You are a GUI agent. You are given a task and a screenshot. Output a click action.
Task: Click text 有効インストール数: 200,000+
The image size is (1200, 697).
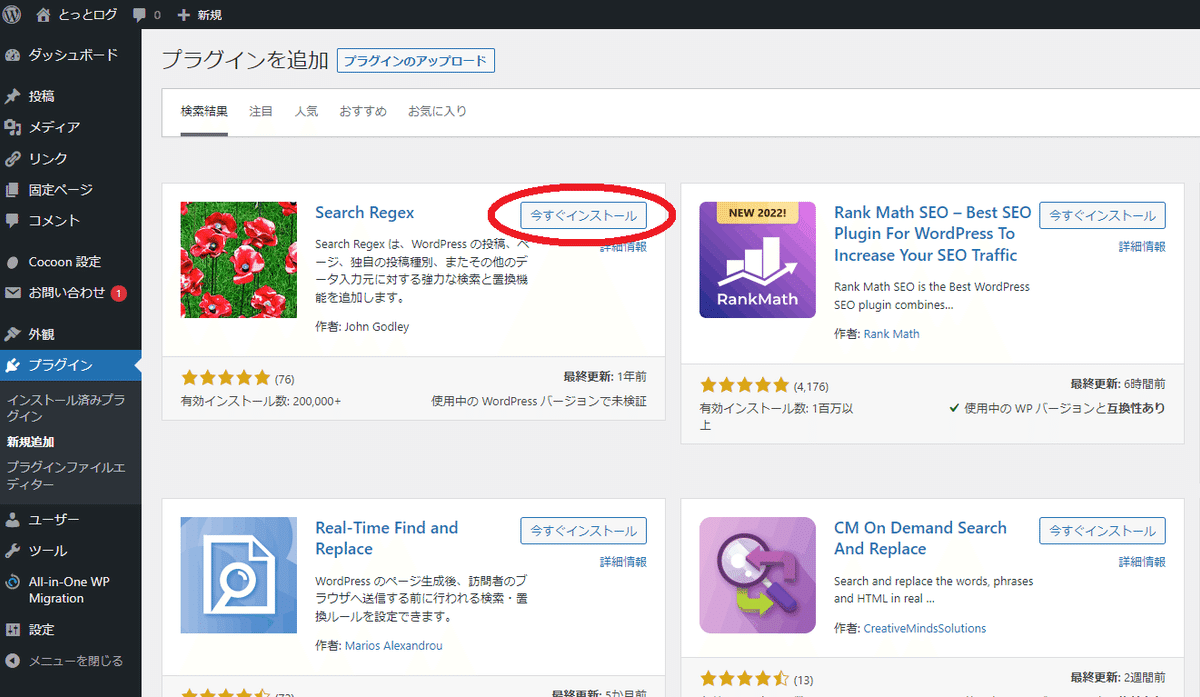click(261, 401)
